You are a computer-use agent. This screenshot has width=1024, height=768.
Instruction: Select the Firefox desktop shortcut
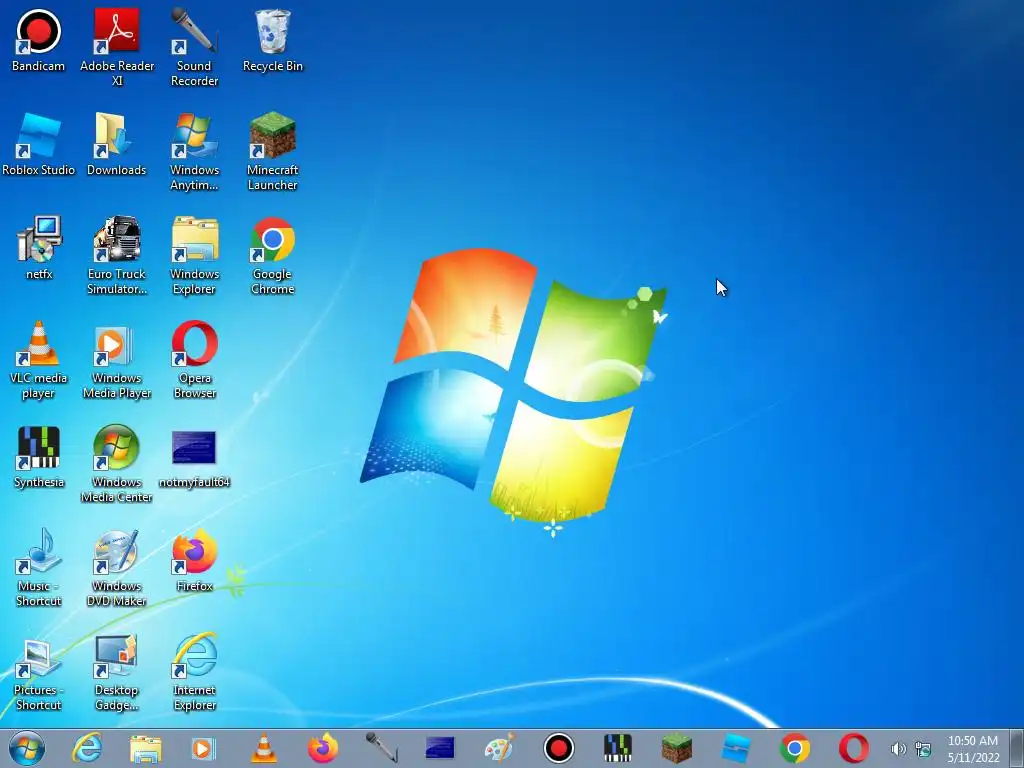(195, 560)
